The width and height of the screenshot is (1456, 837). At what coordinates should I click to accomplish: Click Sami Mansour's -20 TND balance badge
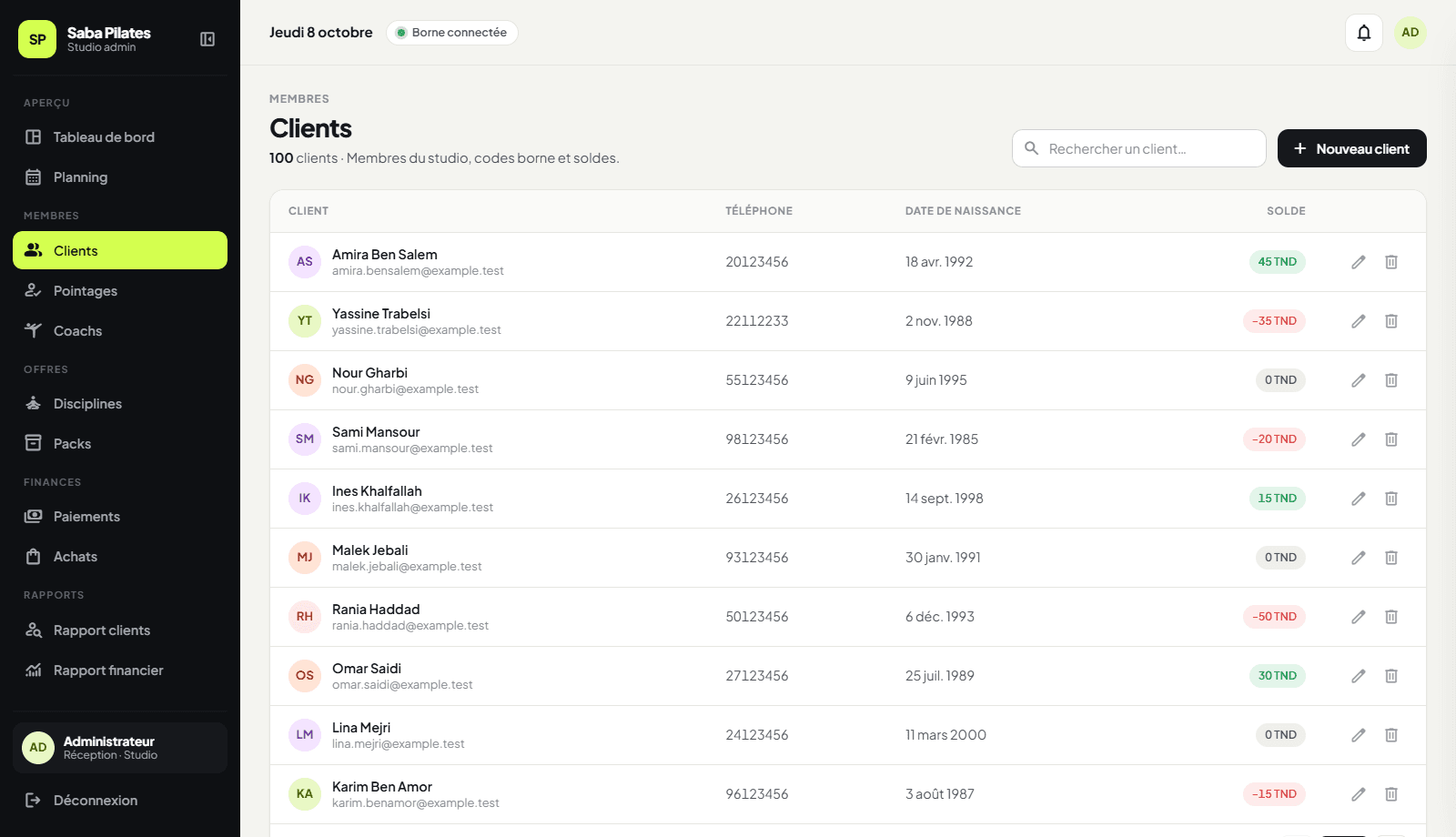(x=1274, y=439)
